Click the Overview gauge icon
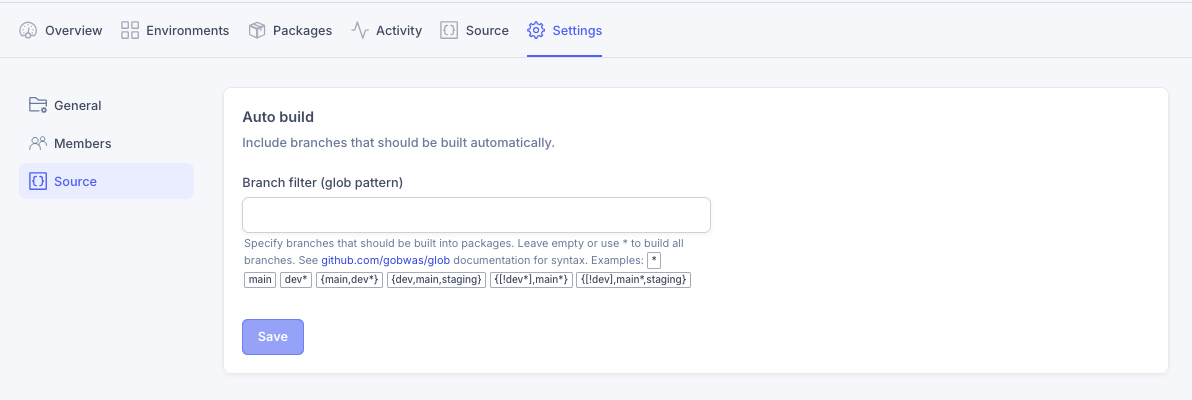Screen dimensions: 1192x400 tap(28, 30)
